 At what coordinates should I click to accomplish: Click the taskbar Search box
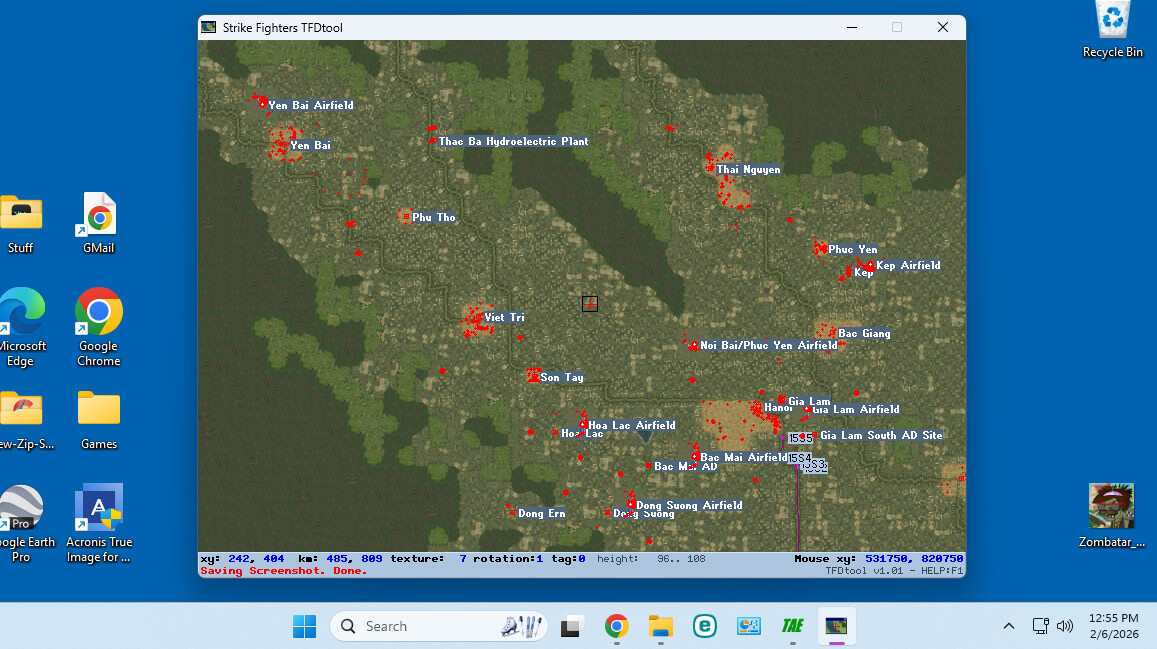(x=438, y=627)
